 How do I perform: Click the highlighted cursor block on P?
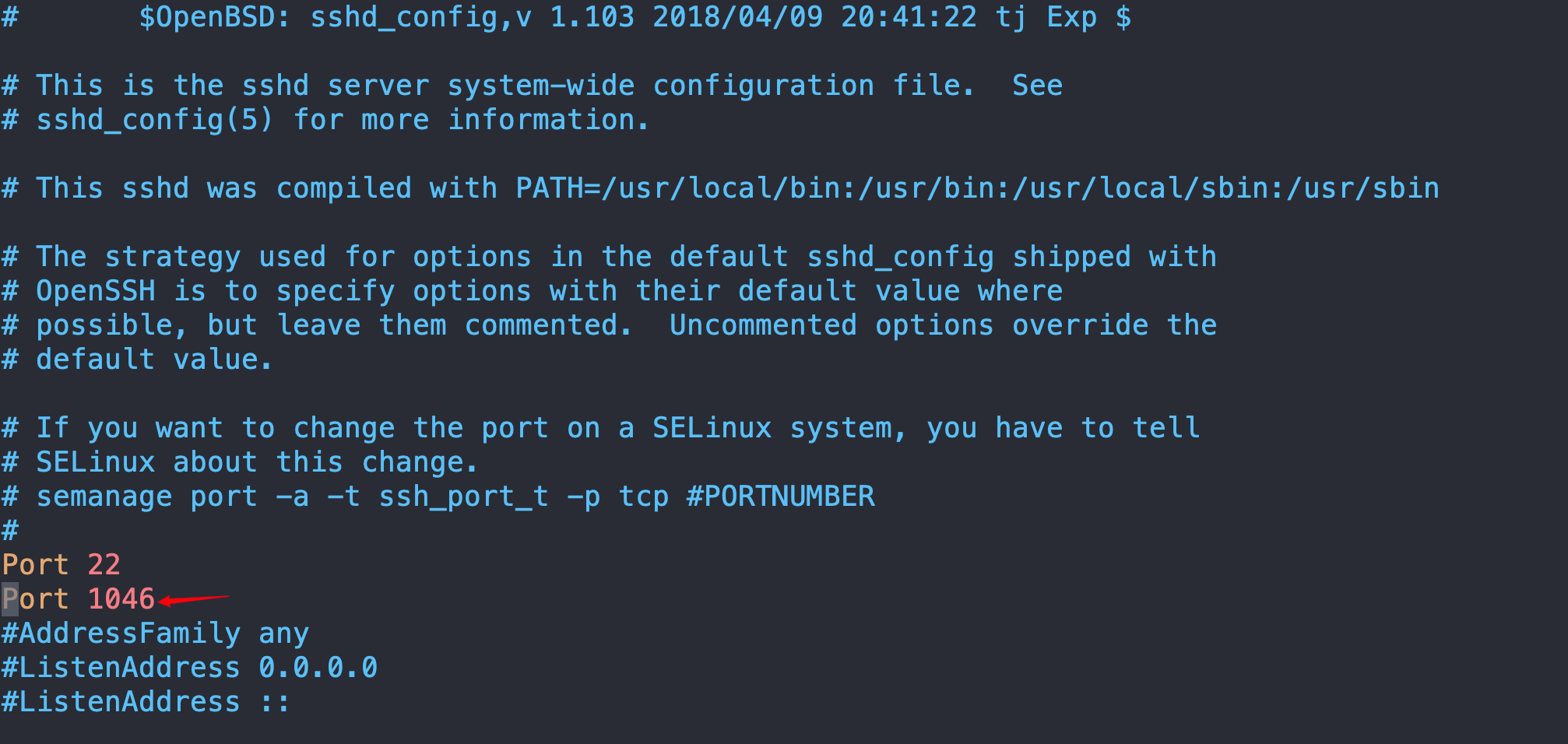click(x=10, y=598)
